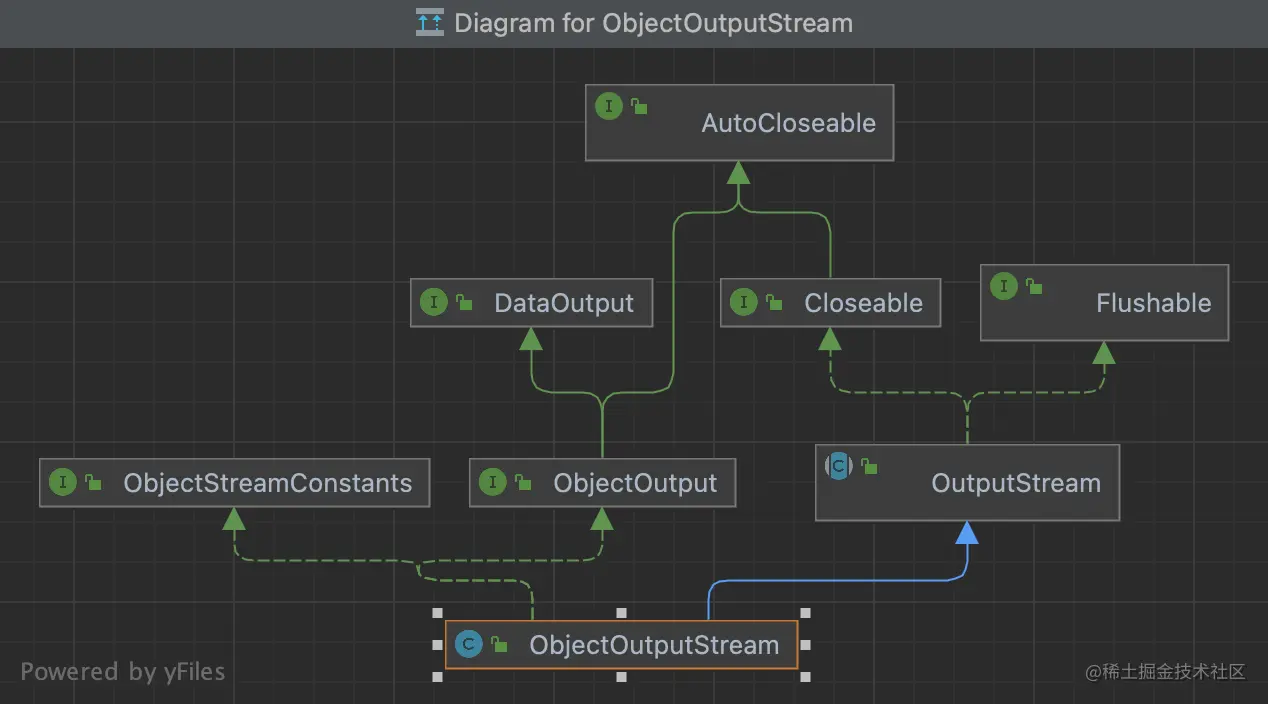Select the ObjectStreamConstants node

click(234, 483)
